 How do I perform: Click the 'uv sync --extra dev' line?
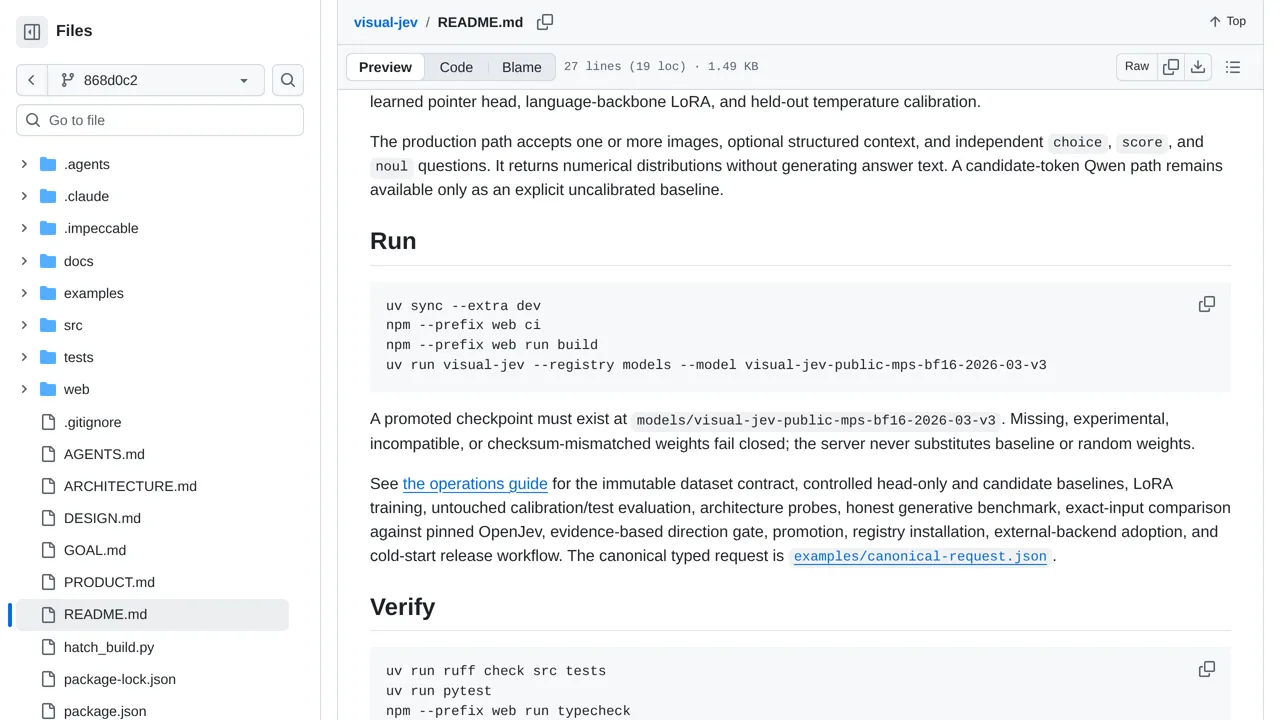463,306
